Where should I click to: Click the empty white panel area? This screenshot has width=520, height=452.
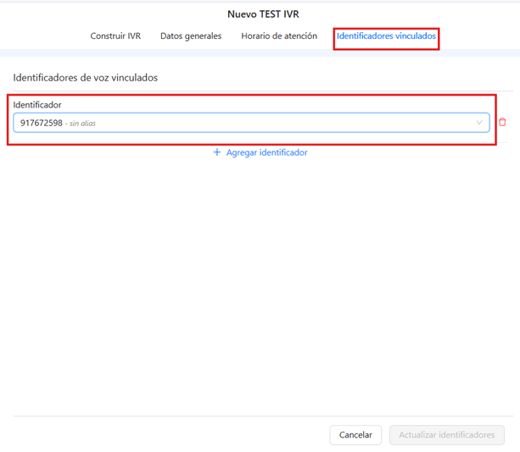260,283
